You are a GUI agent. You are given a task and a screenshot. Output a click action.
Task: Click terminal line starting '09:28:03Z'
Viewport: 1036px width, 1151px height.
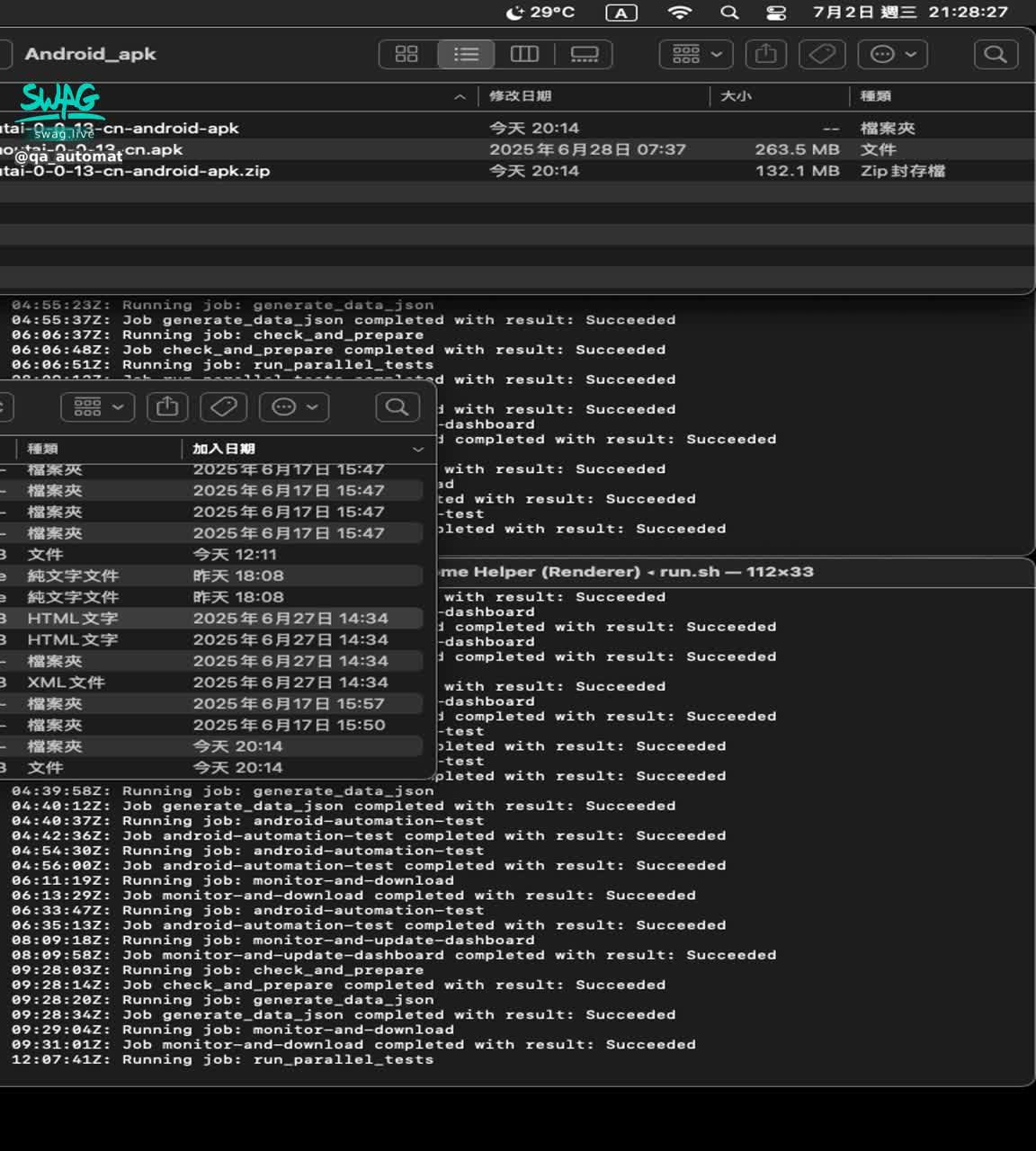218,970
